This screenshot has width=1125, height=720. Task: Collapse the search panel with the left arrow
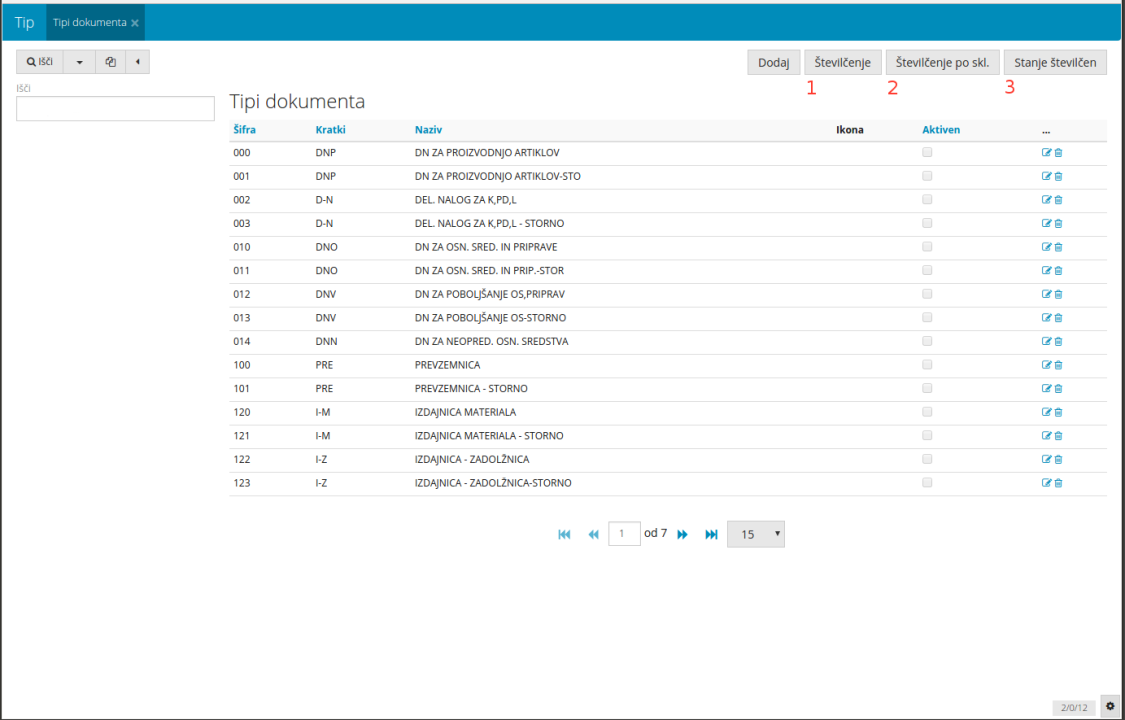(137, 62)
